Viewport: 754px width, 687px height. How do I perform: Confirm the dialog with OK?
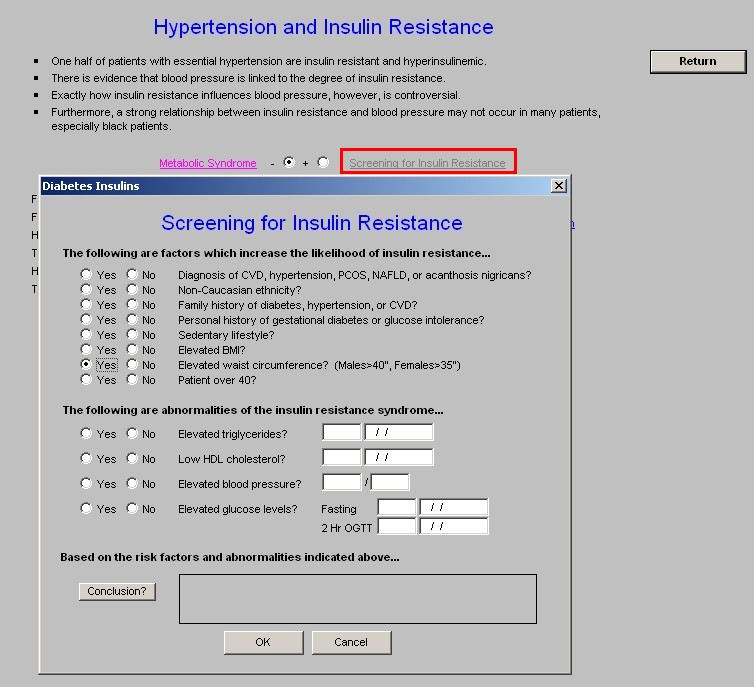(264, 643)
